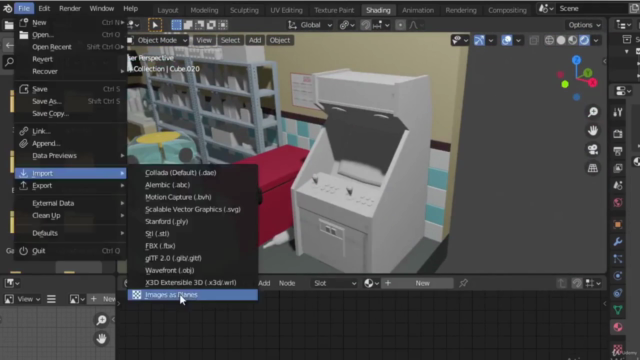Open the Material properties sphere icon

tap(618, 327)
